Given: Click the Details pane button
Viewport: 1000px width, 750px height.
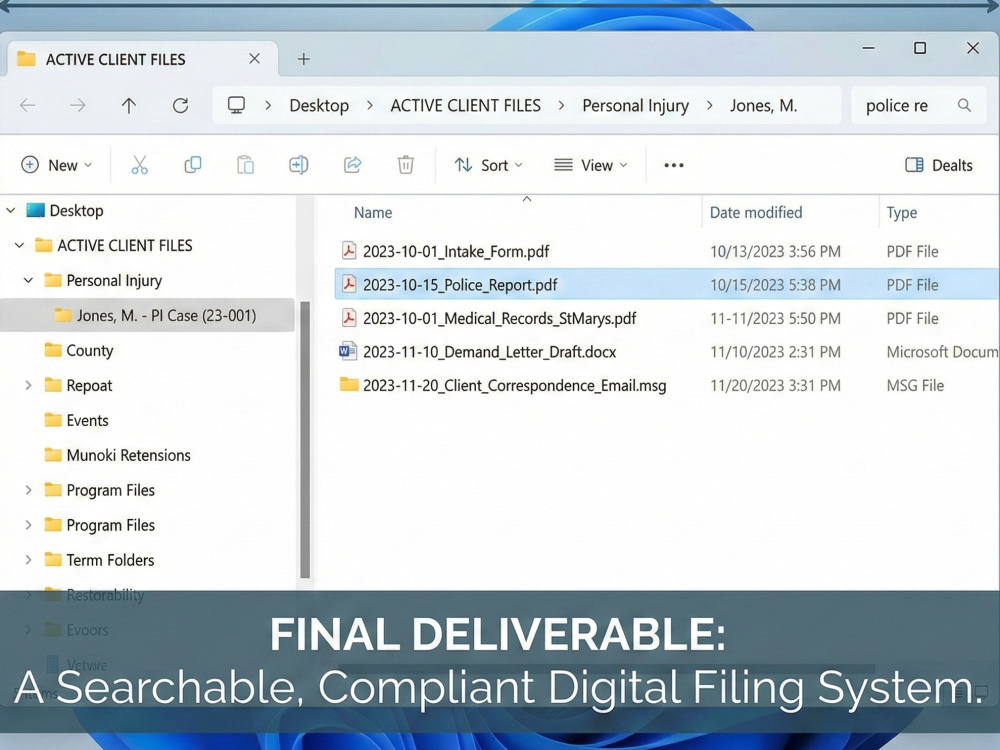Looking at the screenshot, I should tap(939, 165).
